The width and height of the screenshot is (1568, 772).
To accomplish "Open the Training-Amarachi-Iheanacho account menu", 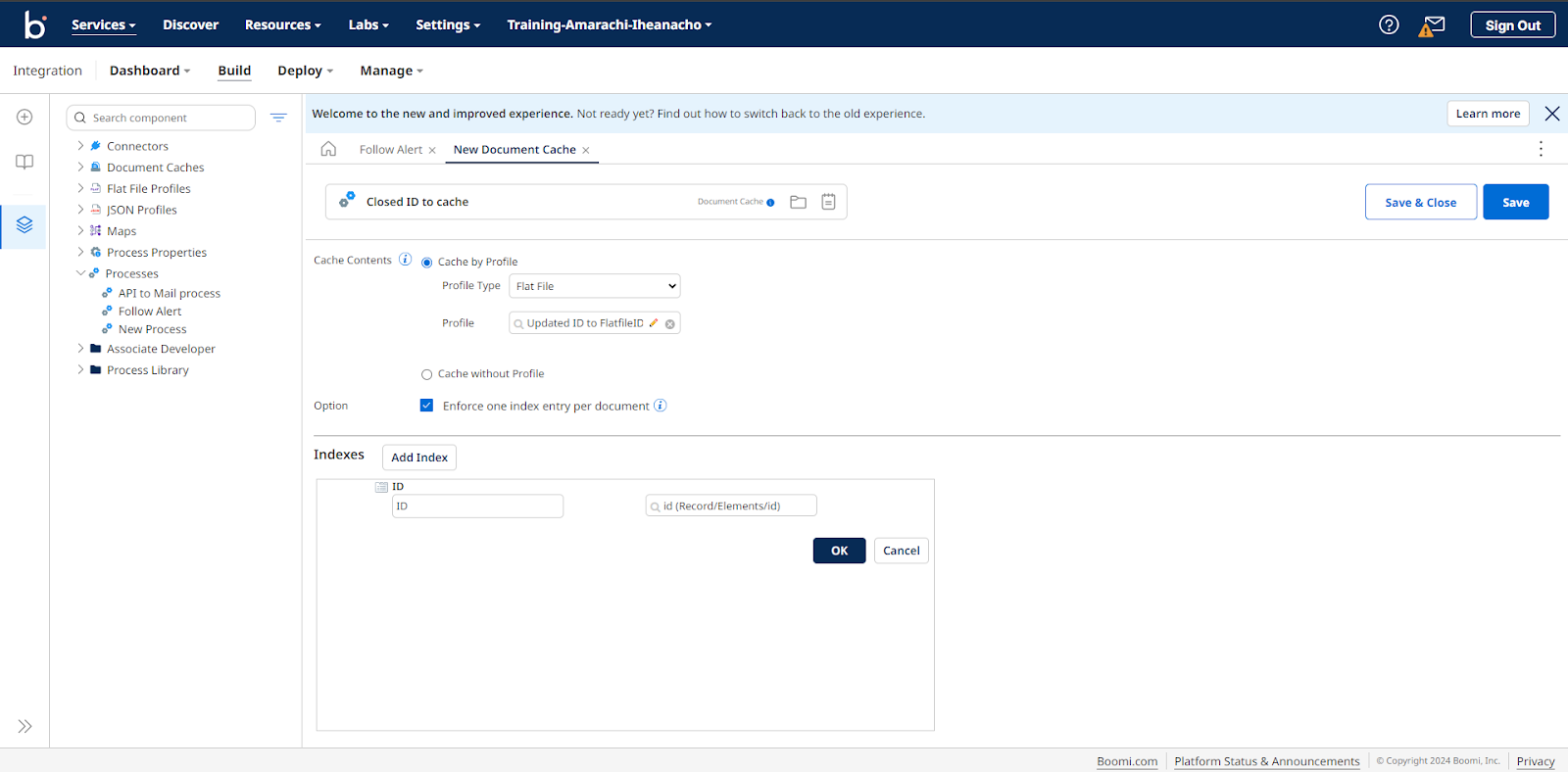I will [x=610, y=24].
